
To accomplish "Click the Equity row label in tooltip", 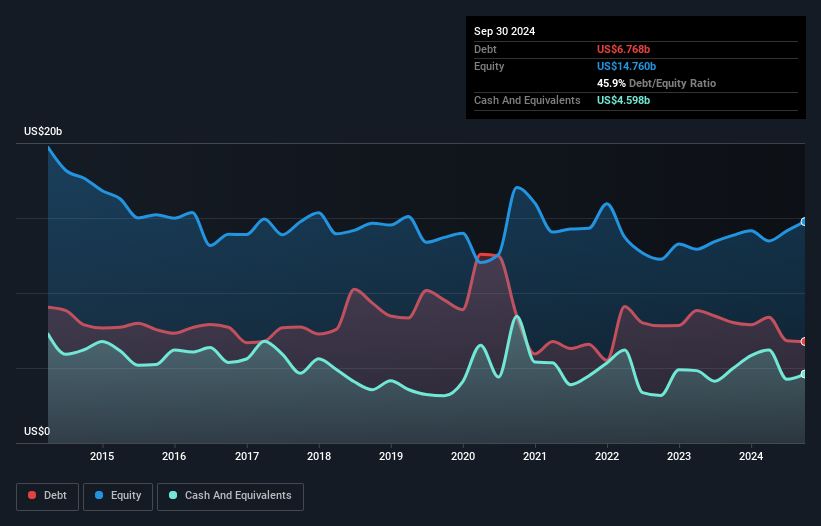I will point(489,66).
